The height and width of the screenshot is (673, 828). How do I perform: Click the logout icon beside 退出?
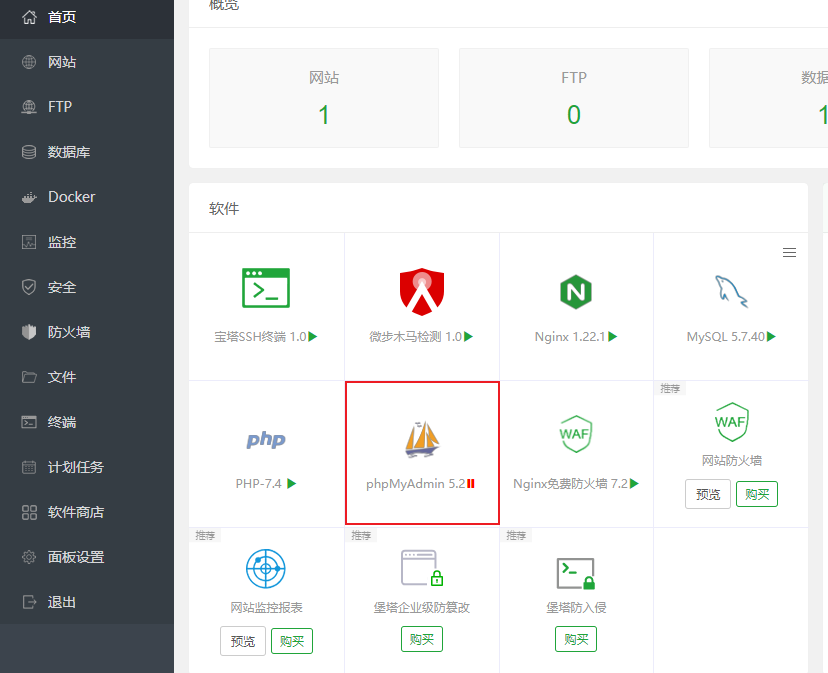tap(29, 602)
